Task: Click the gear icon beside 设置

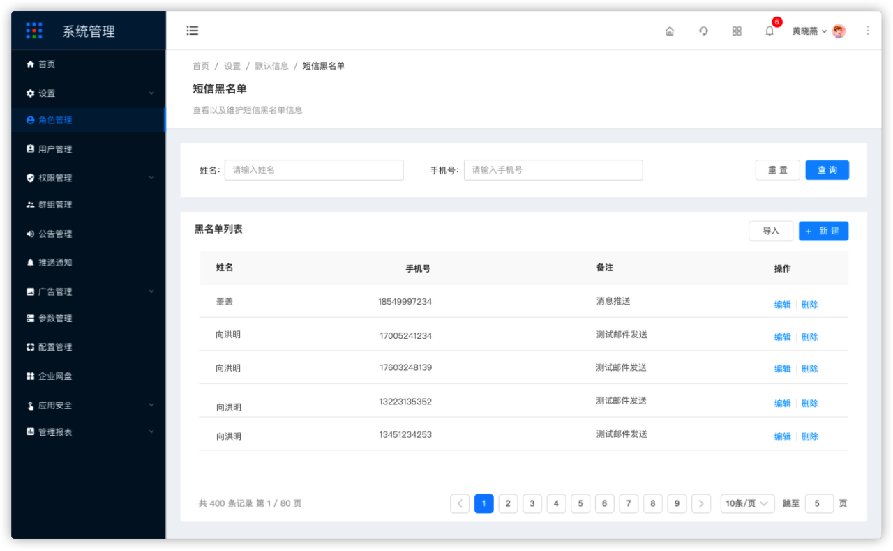Action: click(30, 93)
